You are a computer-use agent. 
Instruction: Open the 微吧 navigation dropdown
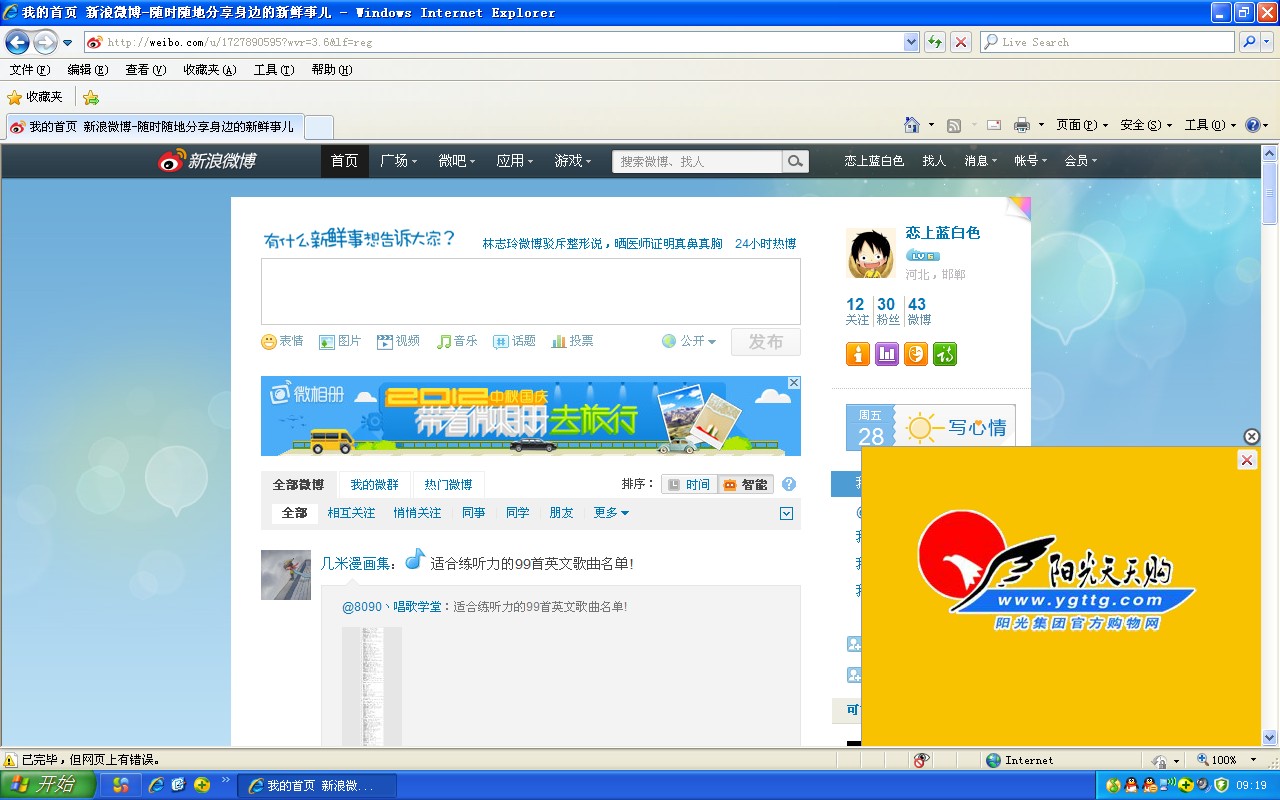click(456, 161)
